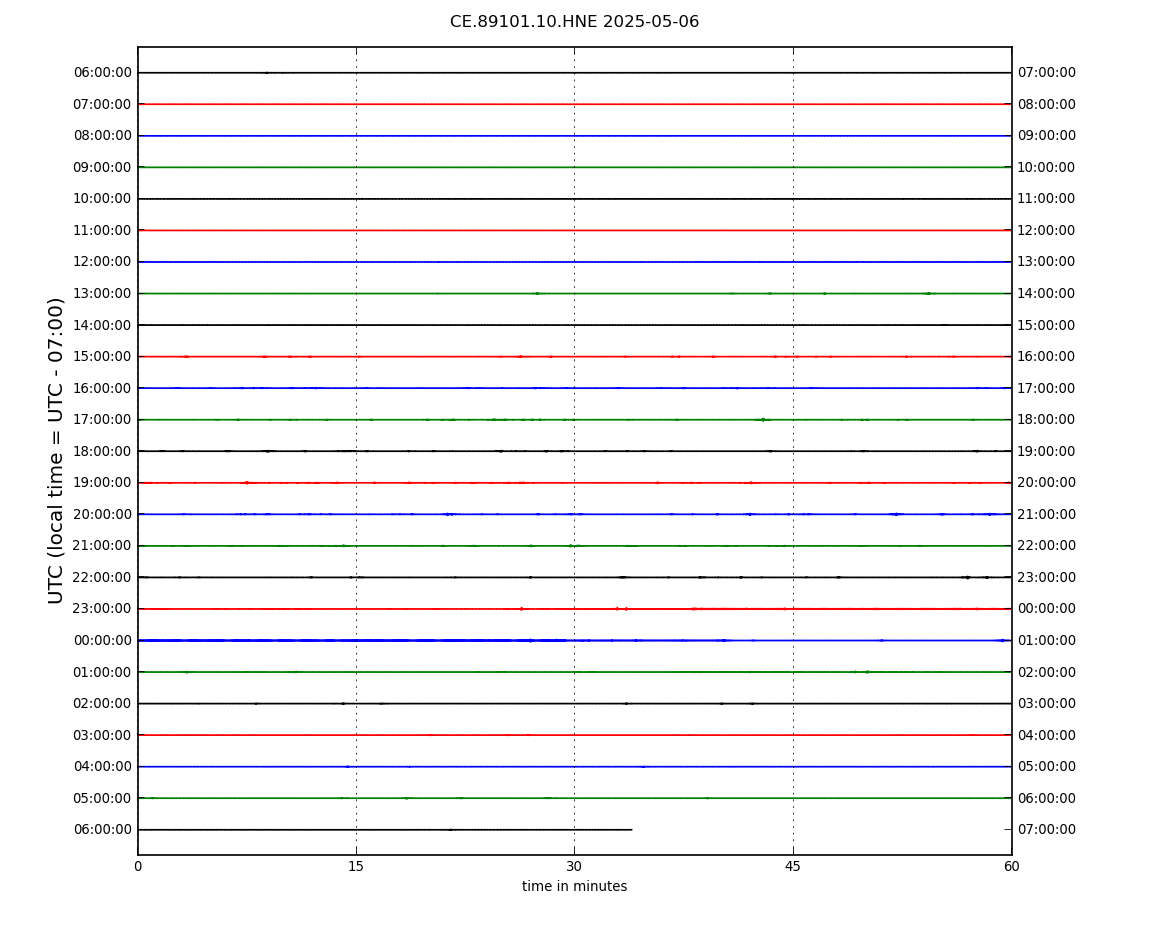Viewport: 1150px width, 950px height.
Task: Click the left 11:00:00 time label
Action: (x=102, y=230)
